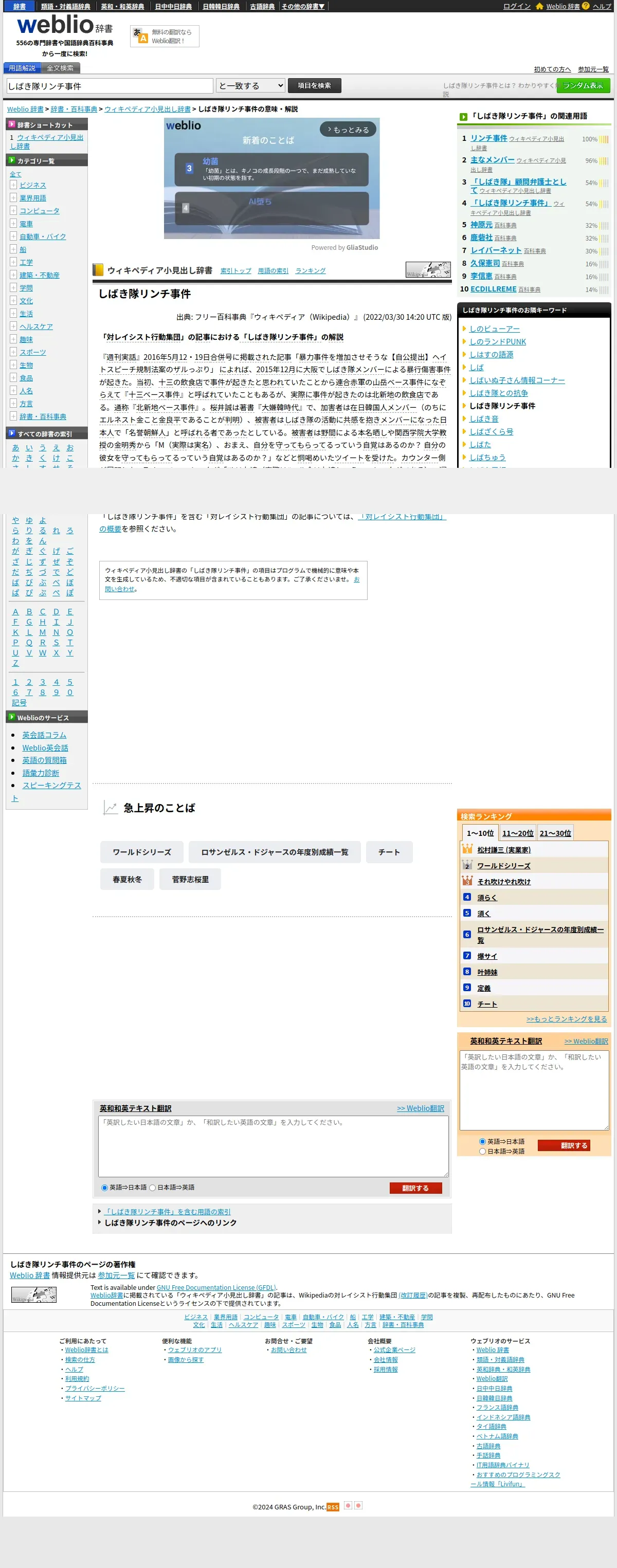Image resolution: width=617 pixels, height=1568 pixels.
Task: Open the 類語・対義語辞典 top menu
Action: tap(66, 6)
